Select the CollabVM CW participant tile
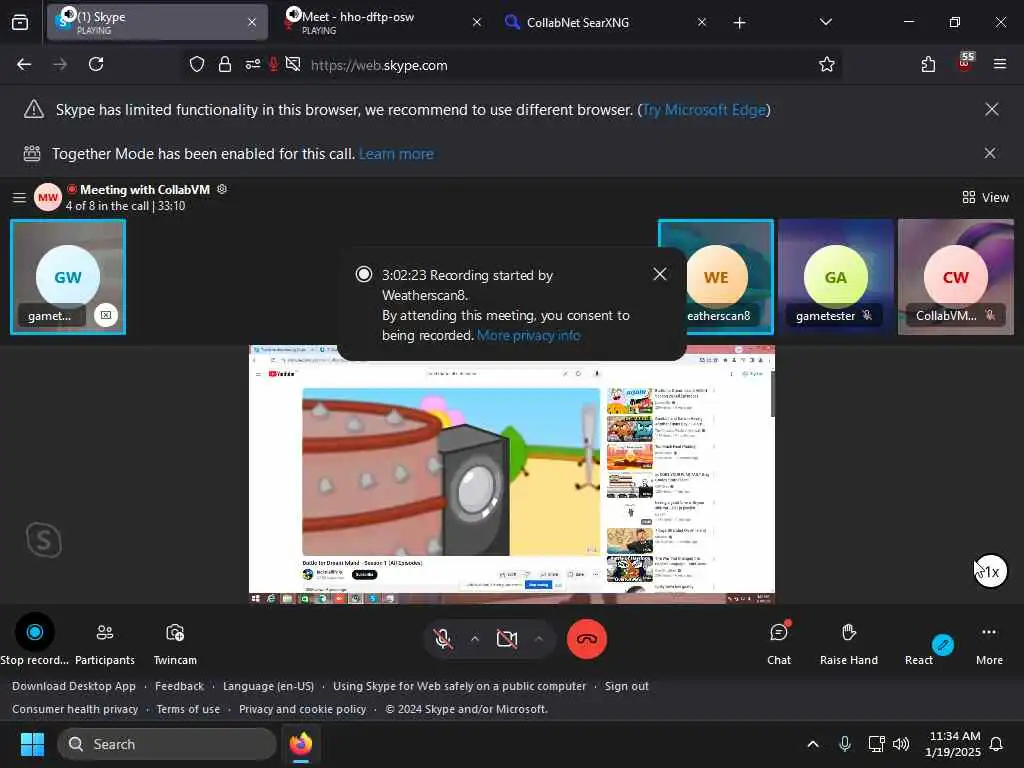The width and height of the screenshot is (1024, 768). (x=955, y=277)
